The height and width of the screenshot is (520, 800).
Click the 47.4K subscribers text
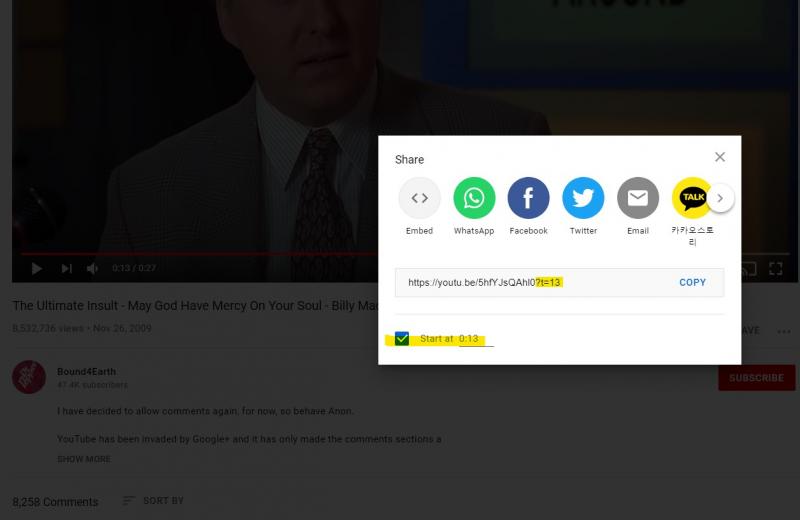92,385
